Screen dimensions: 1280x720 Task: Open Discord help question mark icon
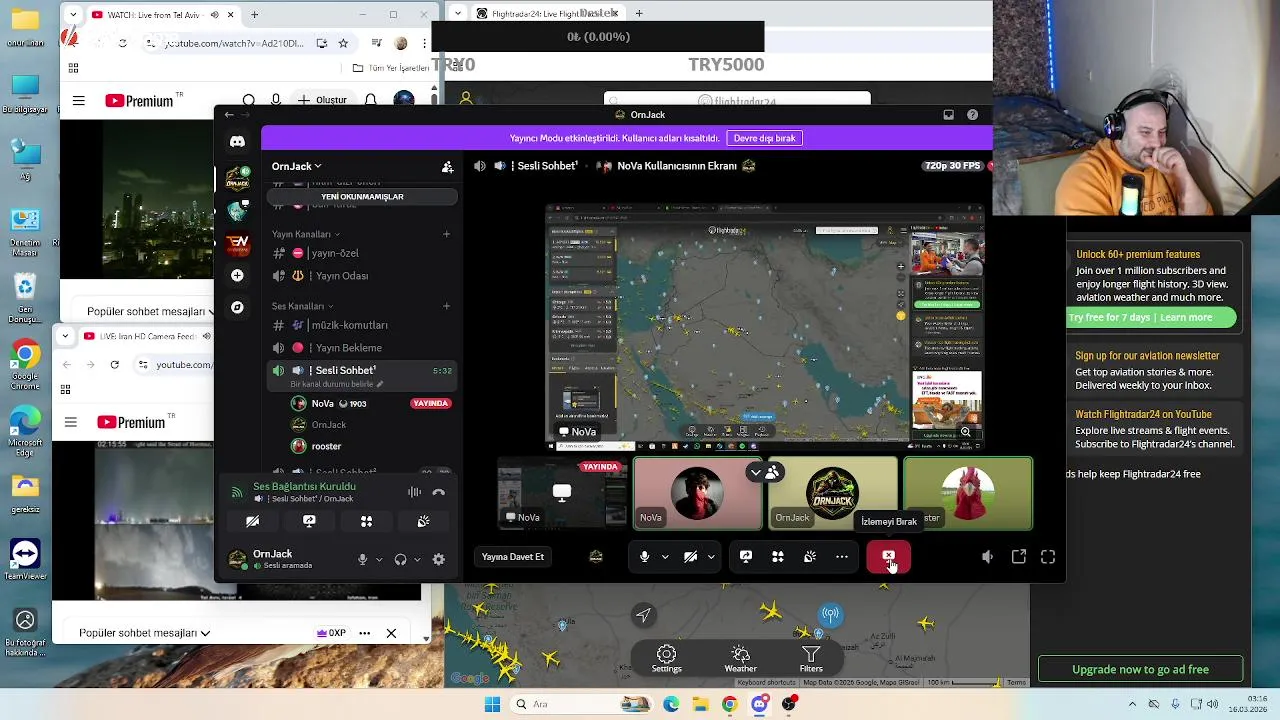click(x=972, y=115)
